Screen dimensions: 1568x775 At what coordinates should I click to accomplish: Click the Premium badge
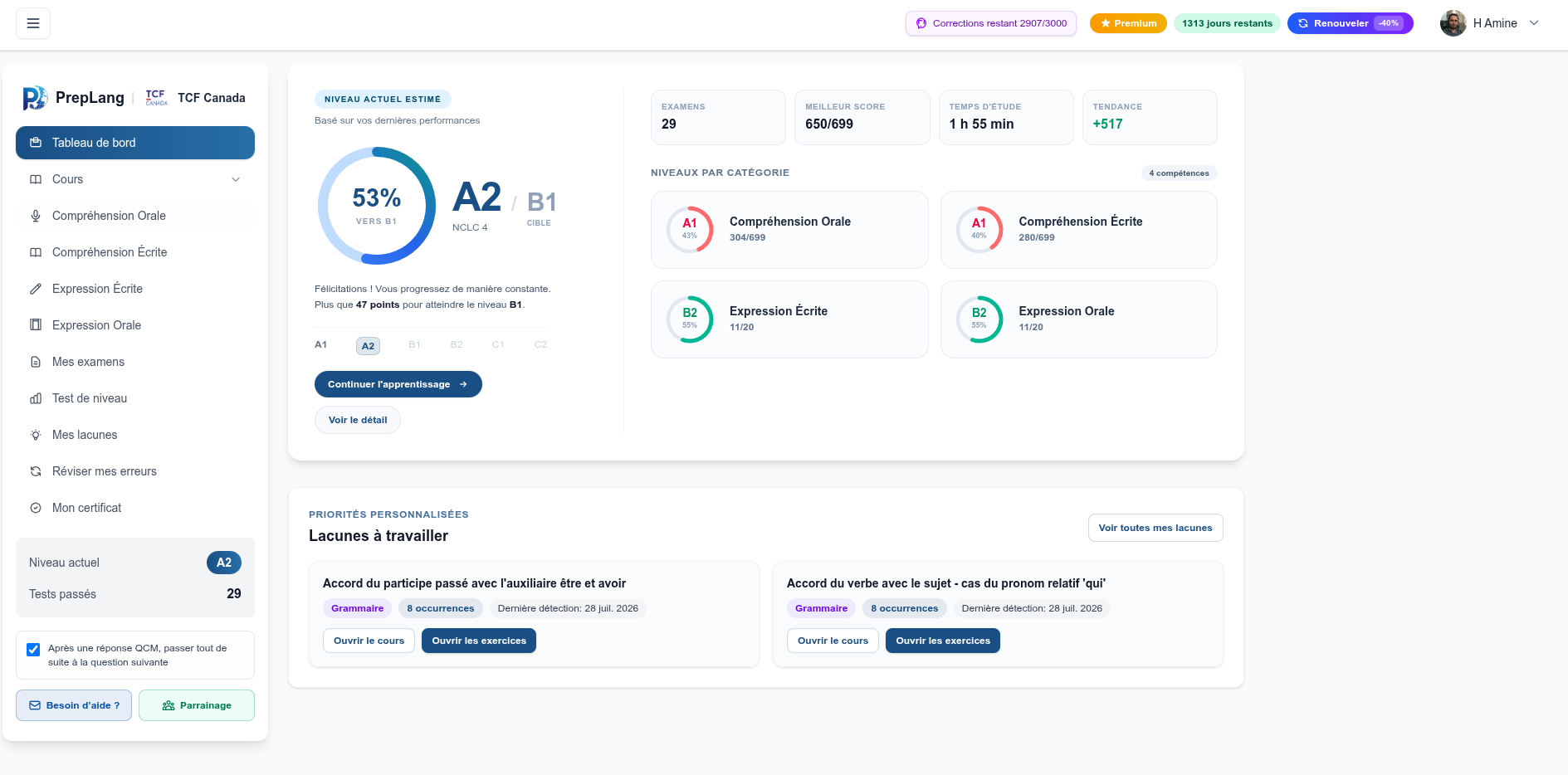1128,23
